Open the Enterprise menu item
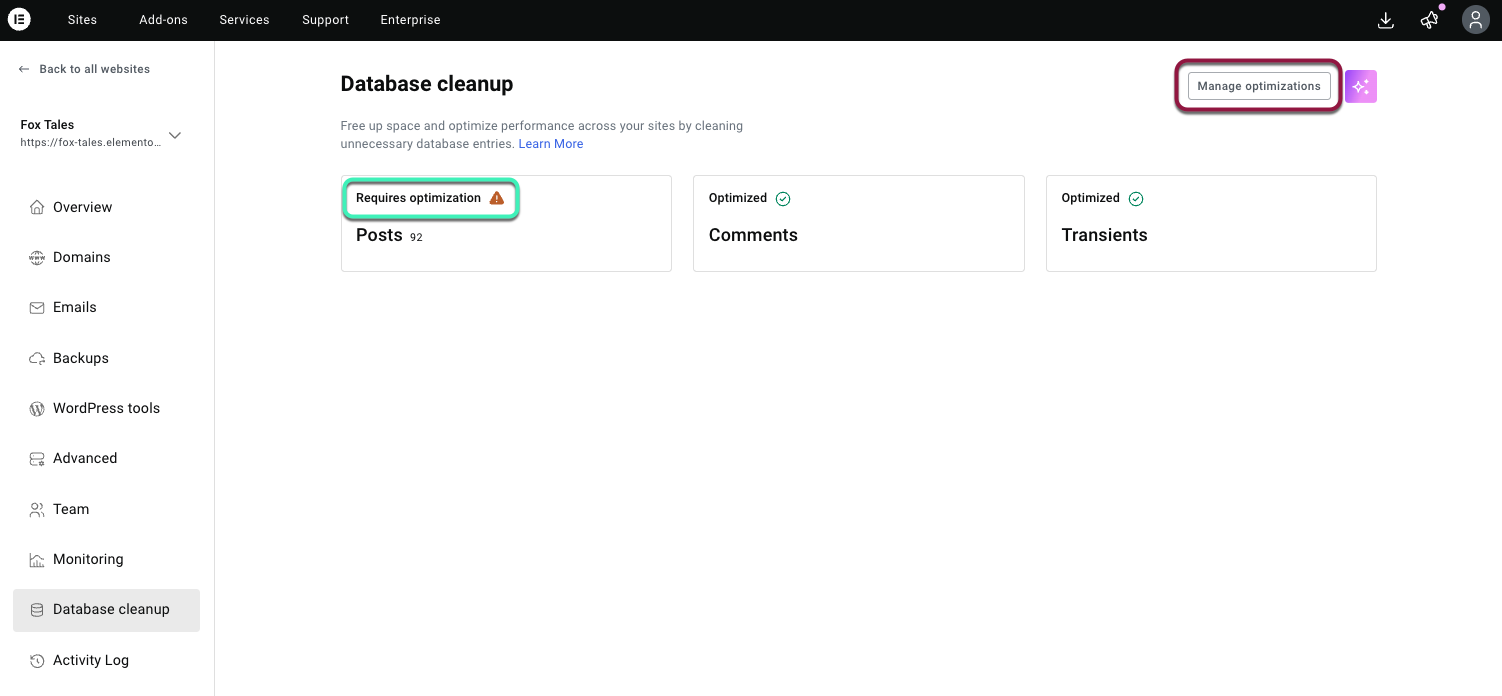 pos(410,20)
